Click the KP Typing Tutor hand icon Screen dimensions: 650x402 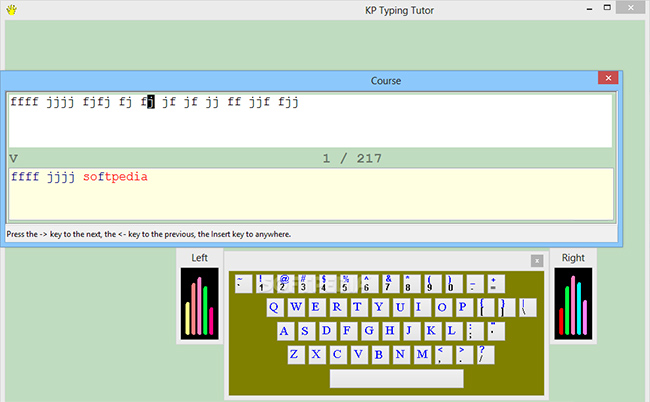(x=12, y=10)
